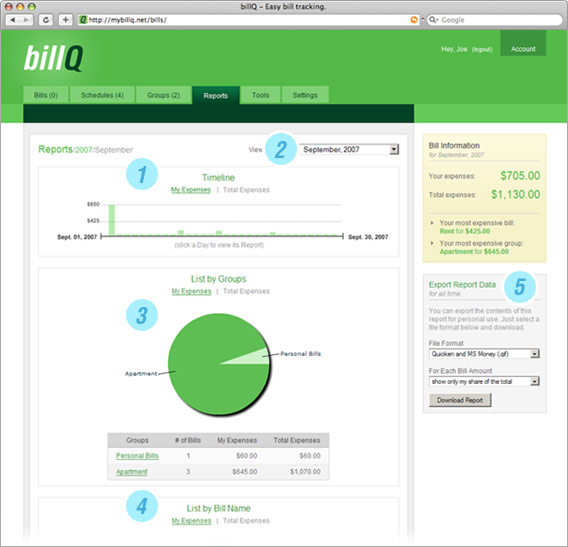This screenshot has width=568, height=547.
Task: Click 'Rent for $425.00' bill text
Action: 465,231
